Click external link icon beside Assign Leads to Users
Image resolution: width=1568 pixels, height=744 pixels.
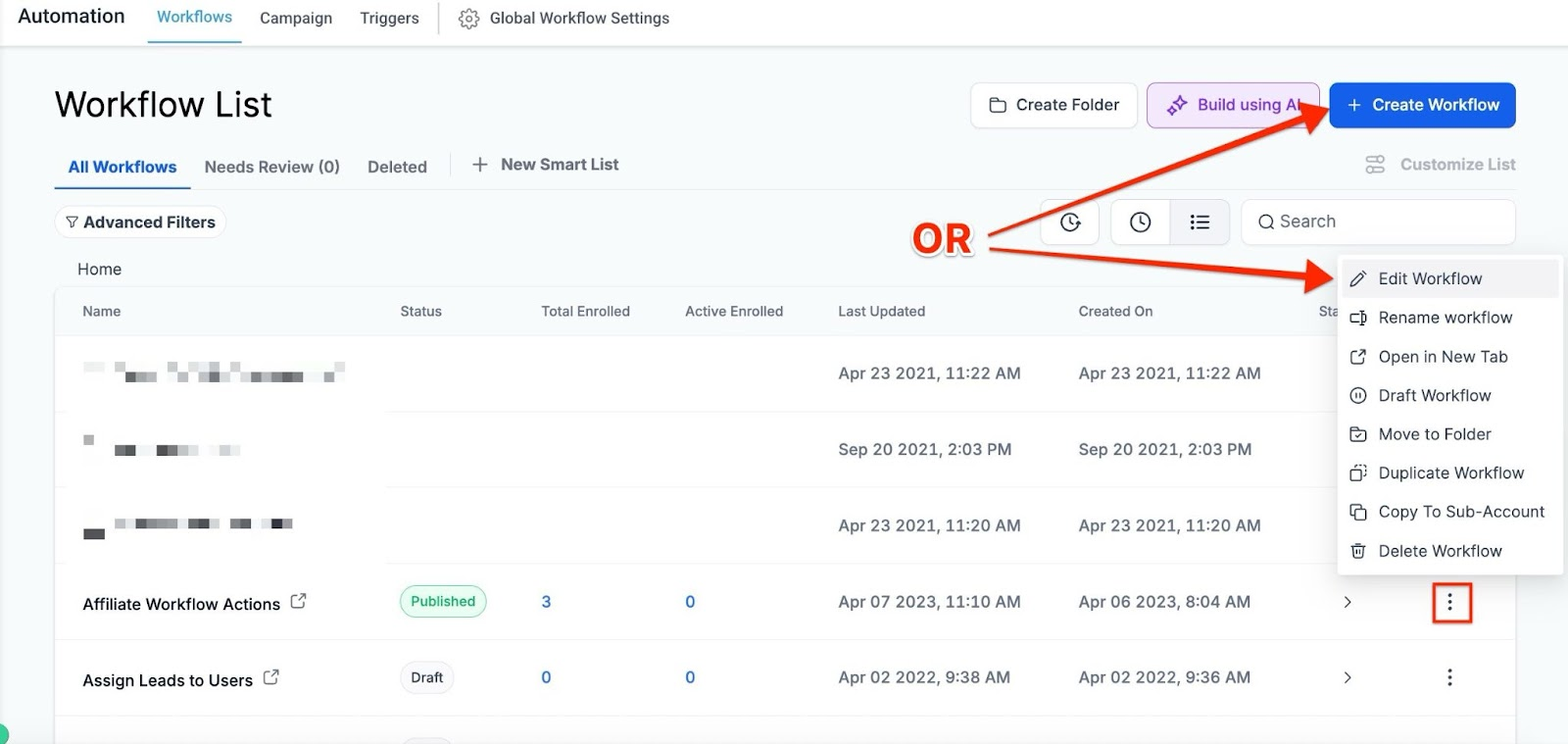(x=271, y=677)
